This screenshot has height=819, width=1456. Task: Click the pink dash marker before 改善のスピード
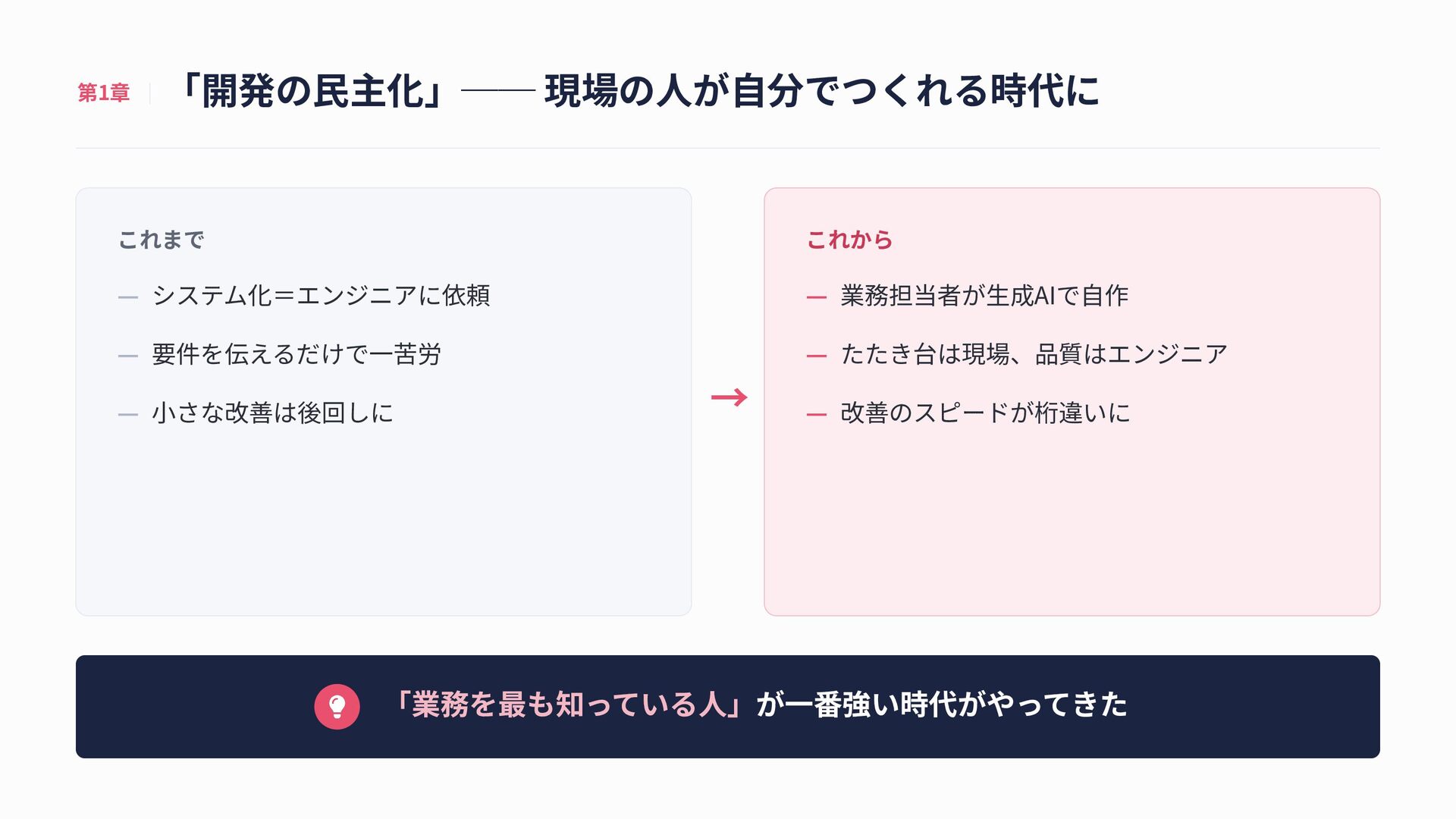click(x=817, y=415)
